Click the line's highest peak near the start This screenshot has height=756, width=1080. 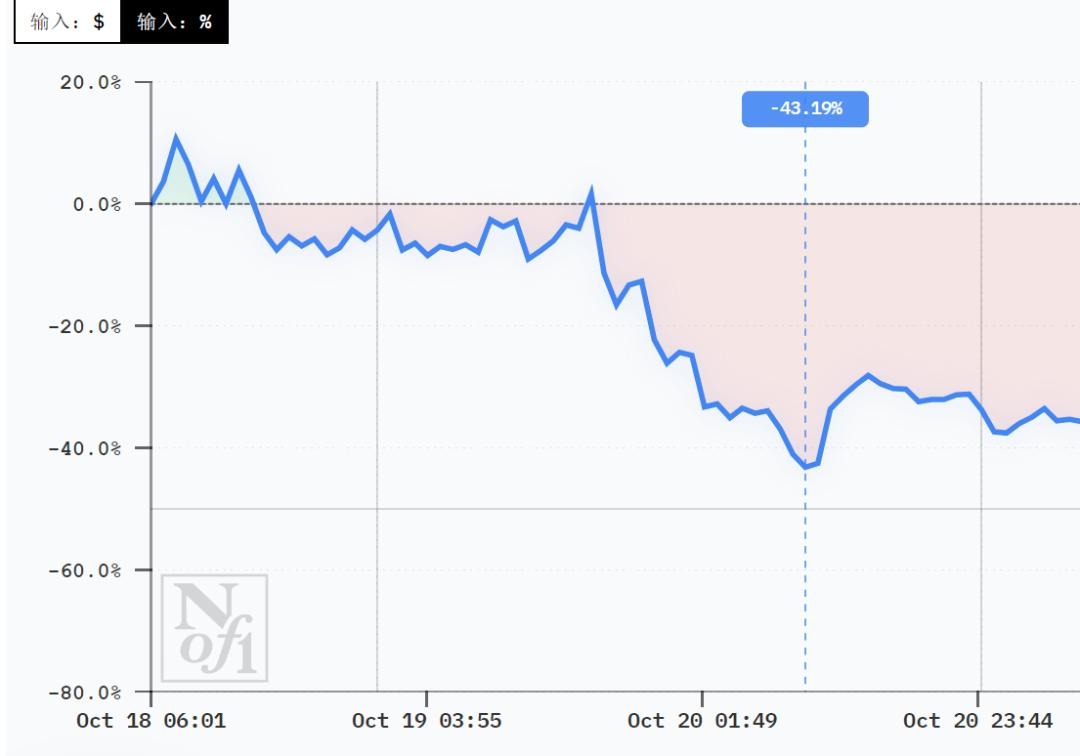coord(176,138)
